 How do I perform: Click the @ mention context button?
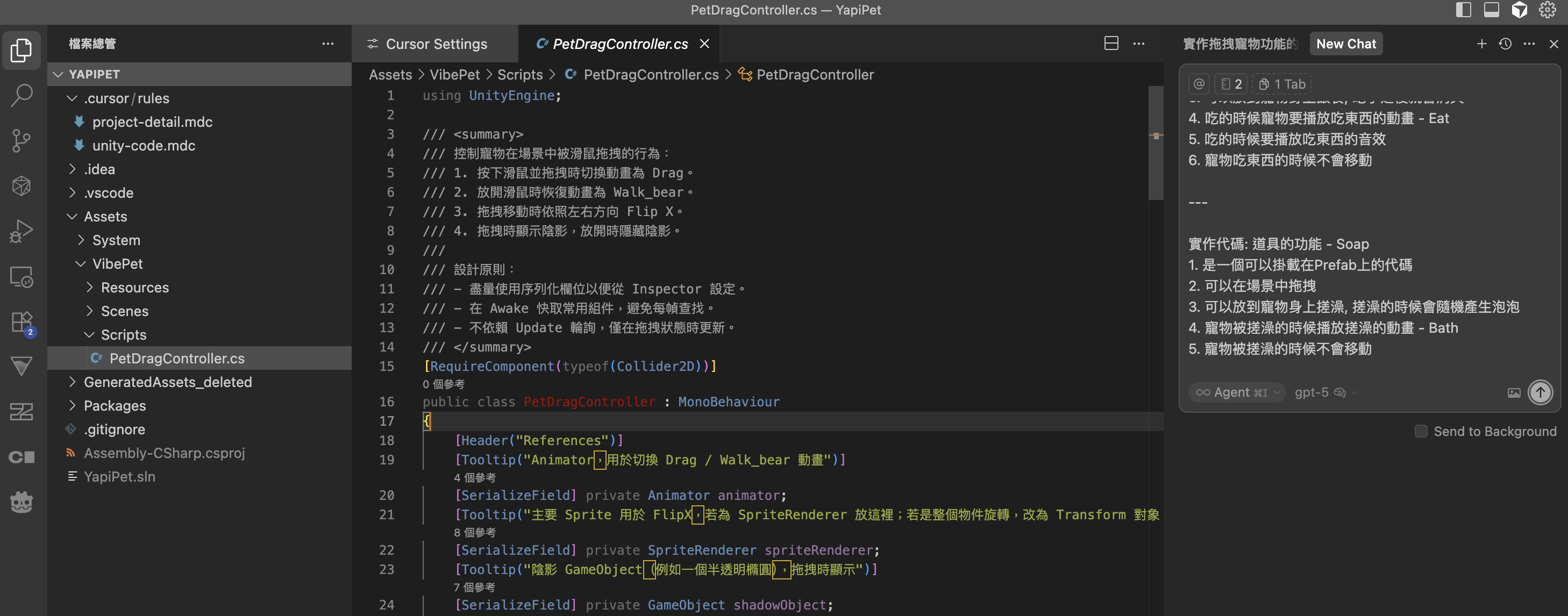(1199, 84)
